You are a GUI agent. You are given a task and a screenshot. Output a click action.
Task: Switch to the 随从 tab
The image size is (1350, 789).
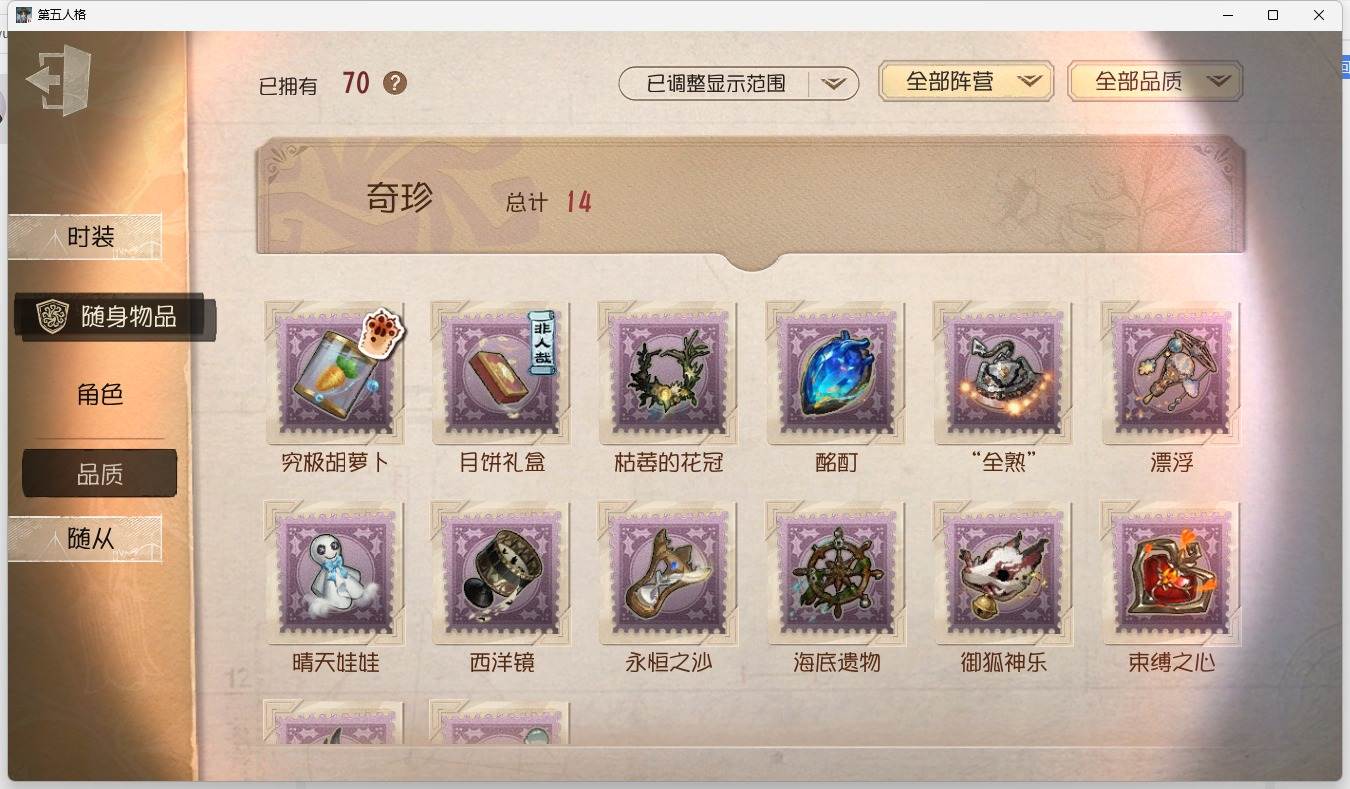(85, 538)
